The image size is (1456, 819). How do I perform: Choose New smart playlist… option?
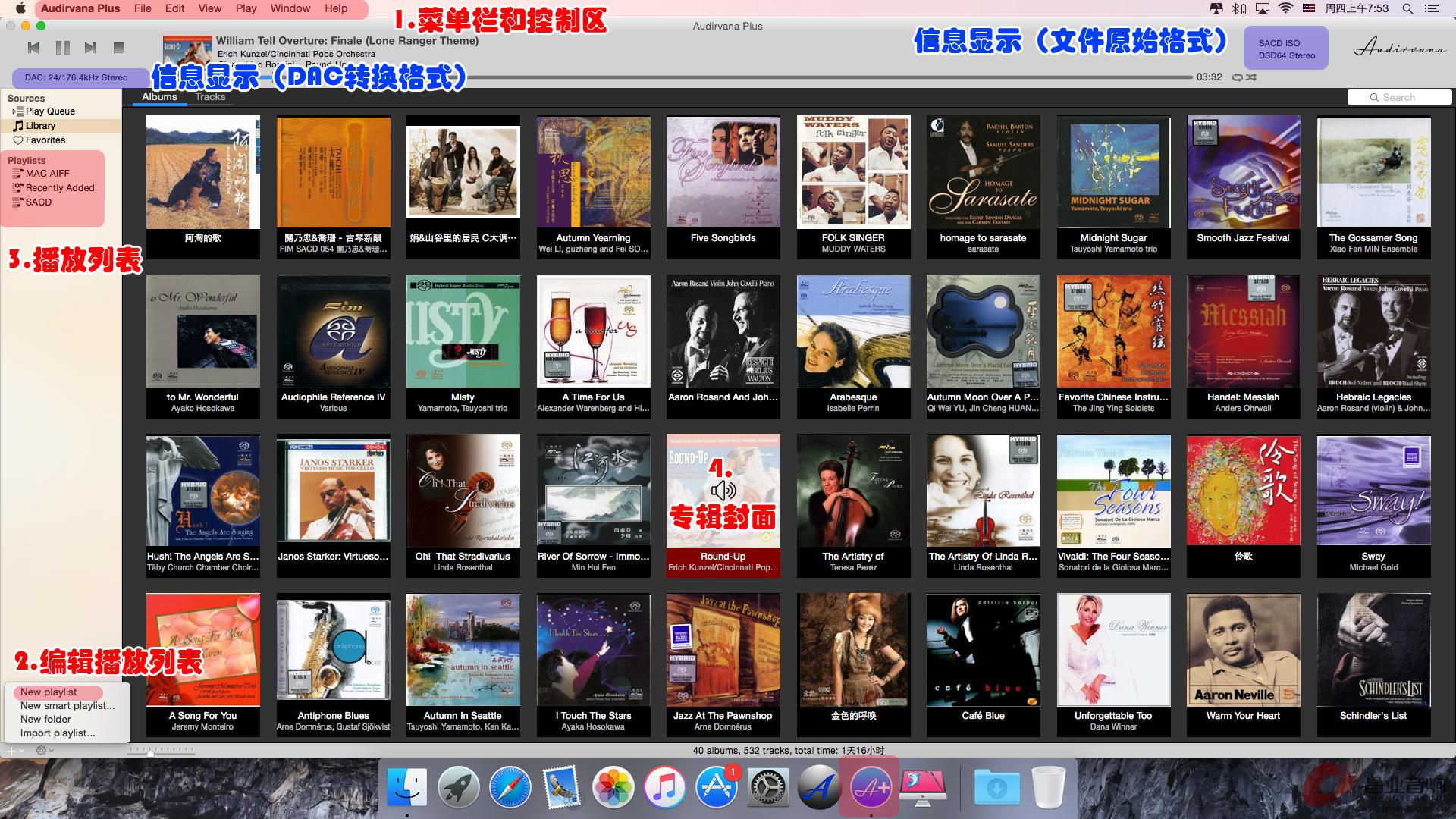67,706
